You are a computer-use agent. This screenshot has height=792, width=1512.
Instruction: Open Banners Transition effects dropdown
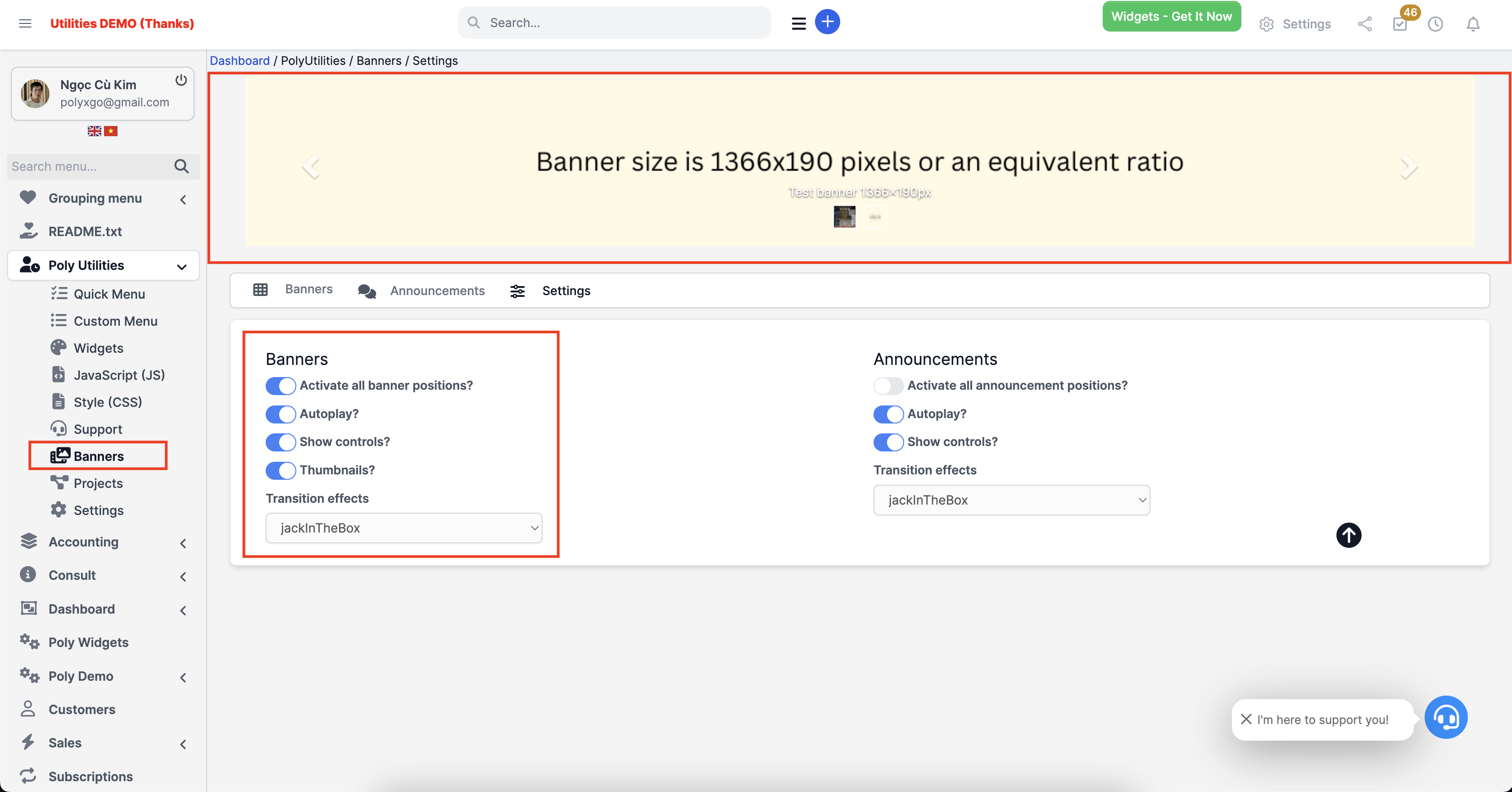tap(404, 528)
